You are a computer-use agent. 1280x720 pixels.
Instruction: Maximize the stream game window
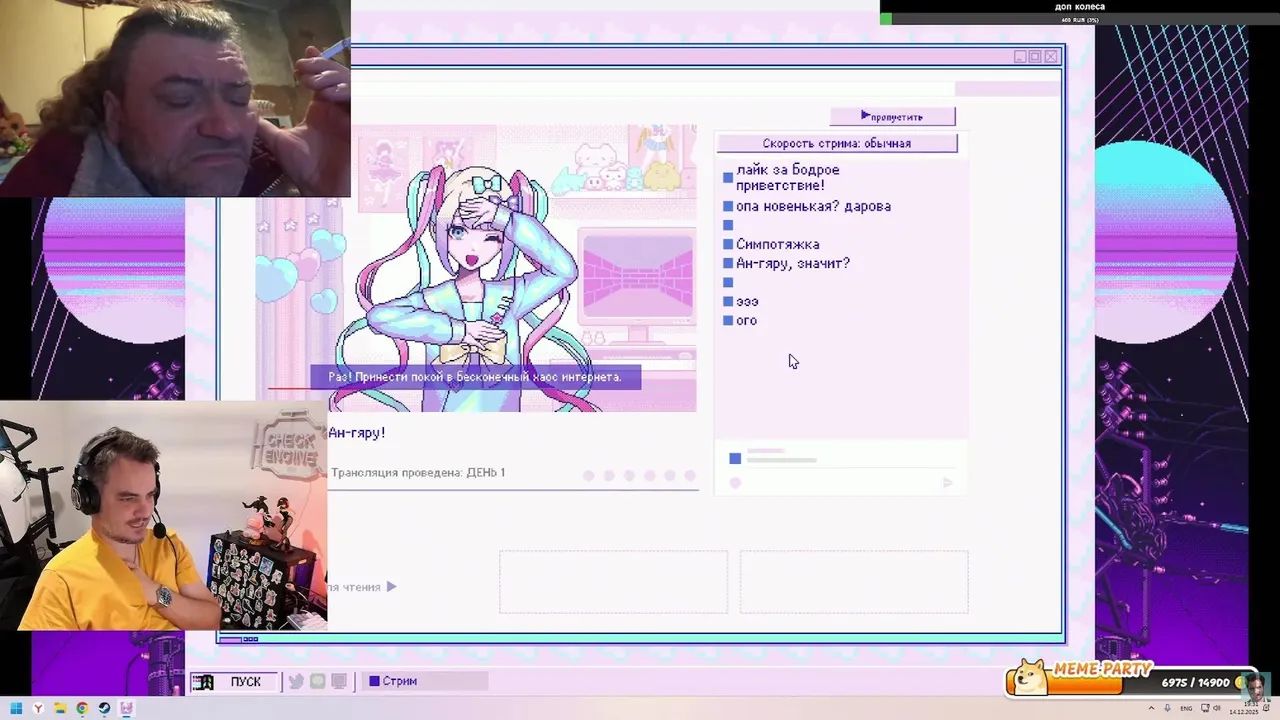click(x=1035, y=57)
